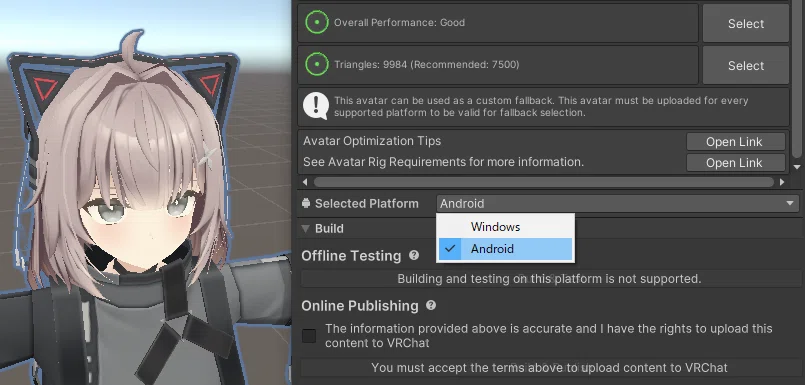Viewport: 805px width, 385px height.
Task: Click the 'Triangles: 9984' text
Action: pos(427,65)
